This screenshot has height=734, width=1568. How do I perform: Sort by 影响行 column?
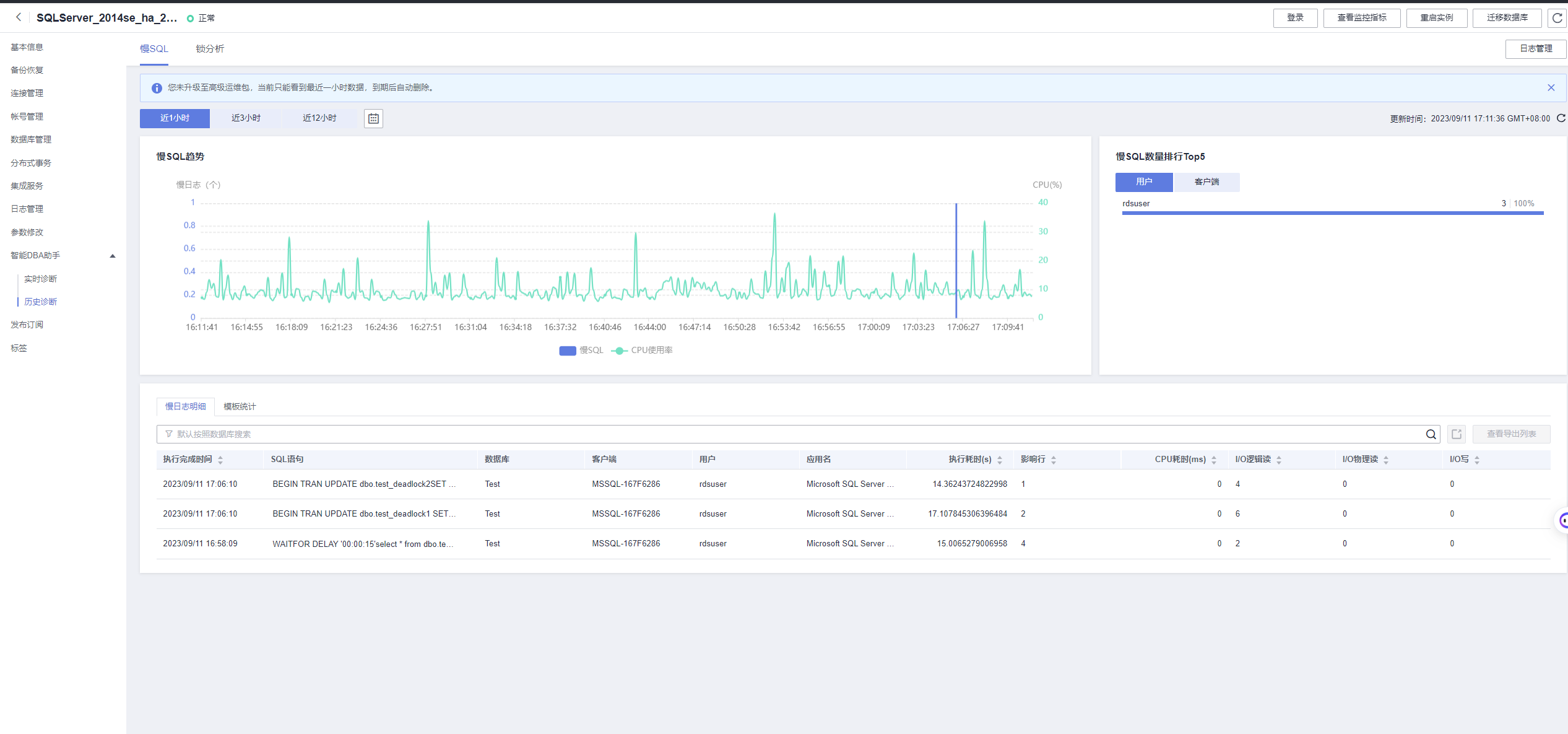[1054, 460]
